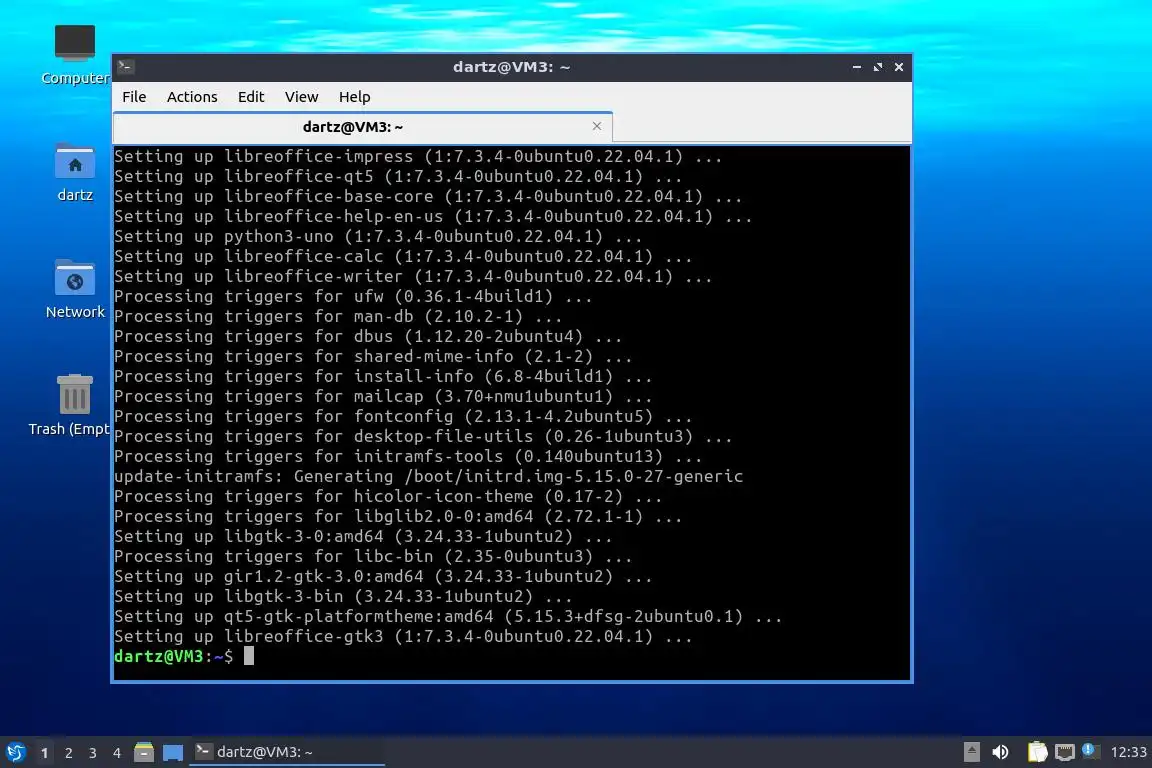The width and height of the screenshot is (1152, 768).
Task: Click the line 'Setting up libgtk-3-bin'
Action: tap(342, 596)
